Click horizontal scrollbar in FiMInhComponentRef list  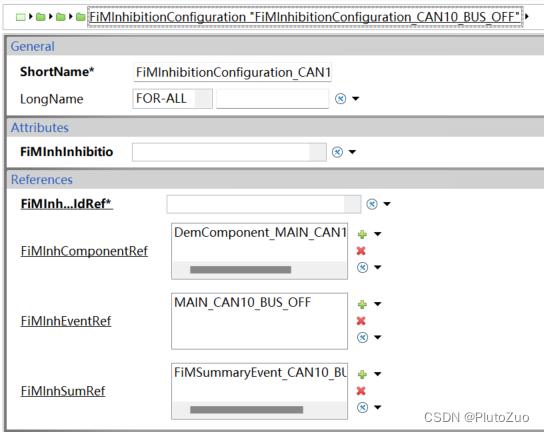tap(240, 270)
